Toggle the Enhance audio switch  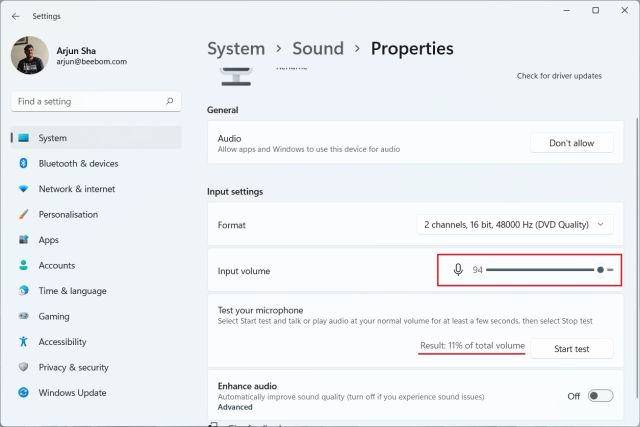click(x=600, y=396)
